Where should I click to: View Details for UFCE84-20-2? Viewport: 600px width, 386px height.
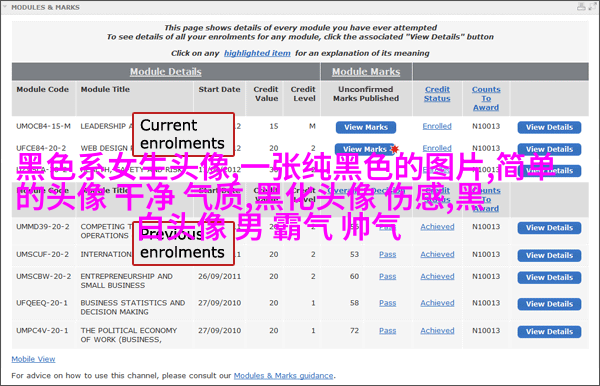click(549, 149)
